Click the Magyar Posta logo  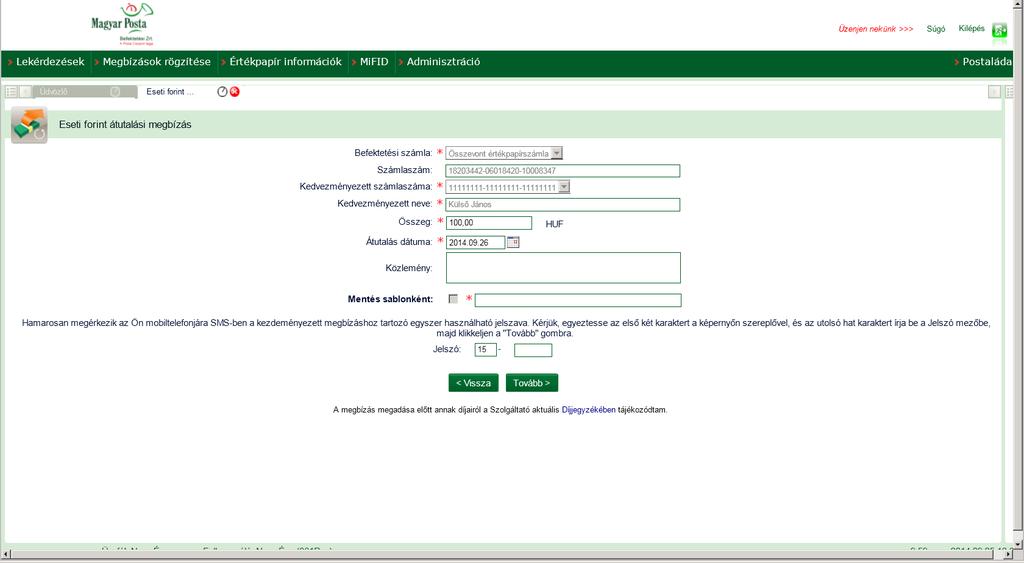(121, 24)
